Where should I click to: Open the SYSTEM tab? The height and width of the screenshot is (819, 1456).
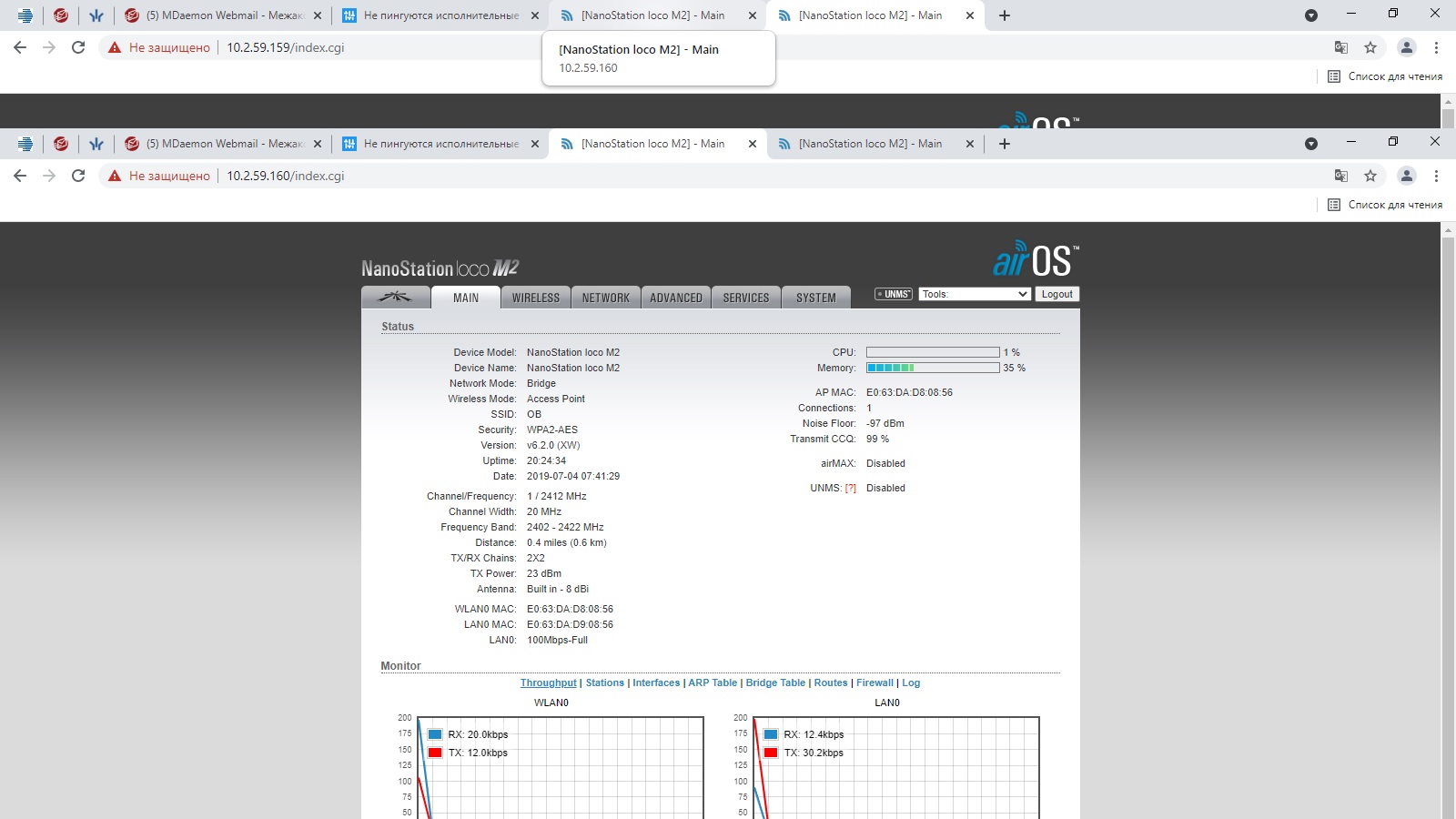pos(816,298)
